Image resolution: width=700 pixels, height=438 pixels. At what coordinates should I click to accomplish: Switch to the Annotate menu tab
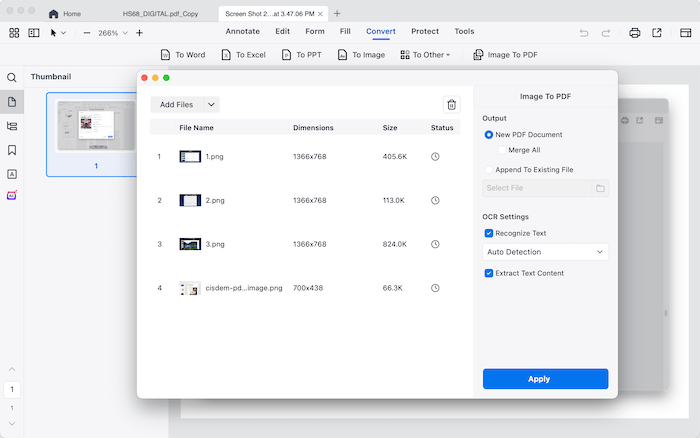click(243, 32)
